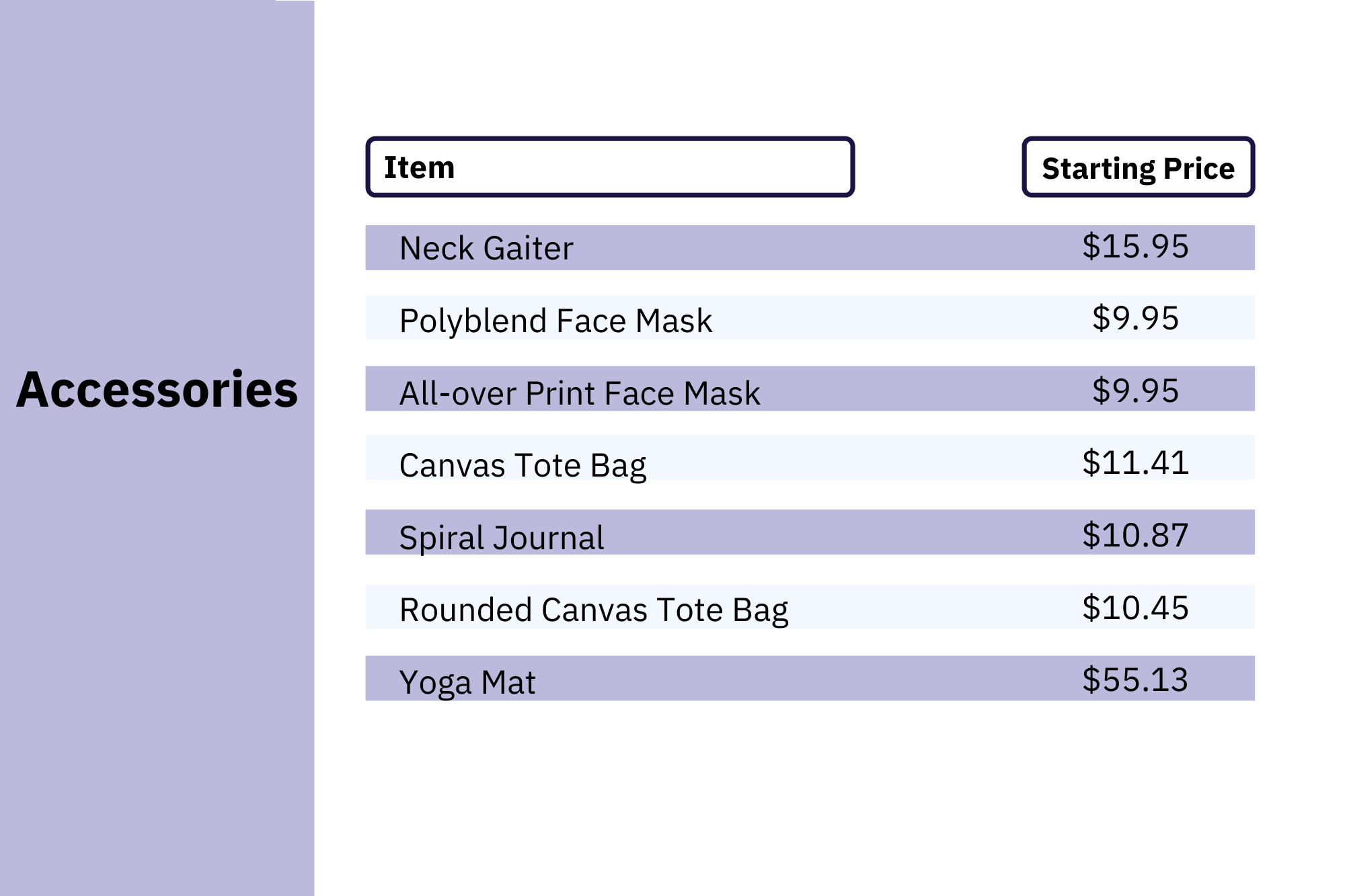1345x896 pixels.
Task: Click the $11.41 price value
Action: (1135, 462)
